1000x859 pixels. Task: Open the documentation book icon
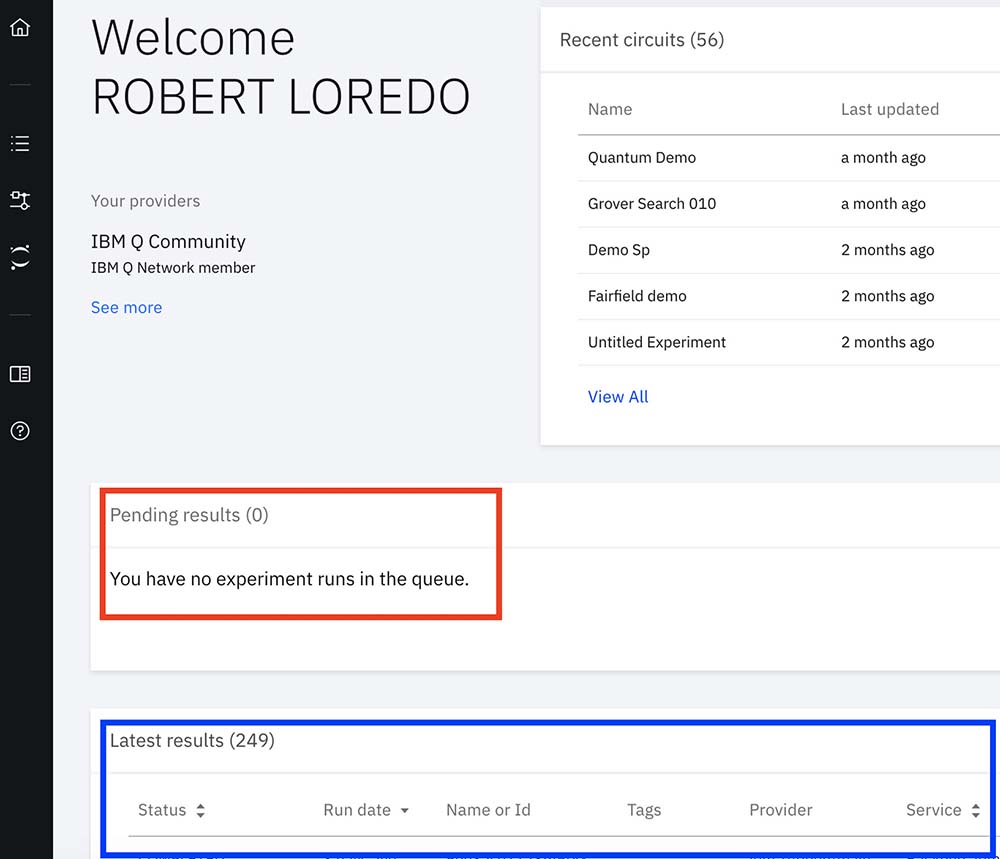coord(20,374)
